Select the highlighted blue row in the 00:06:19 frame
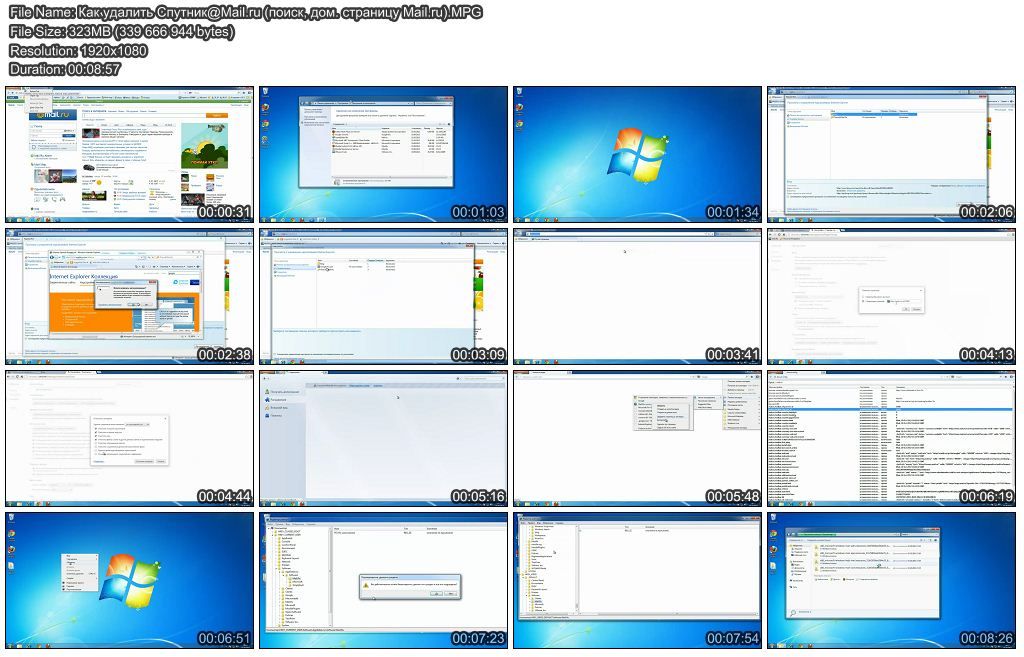The height and width of the screenshot is (657, 1024). point(890,409)
